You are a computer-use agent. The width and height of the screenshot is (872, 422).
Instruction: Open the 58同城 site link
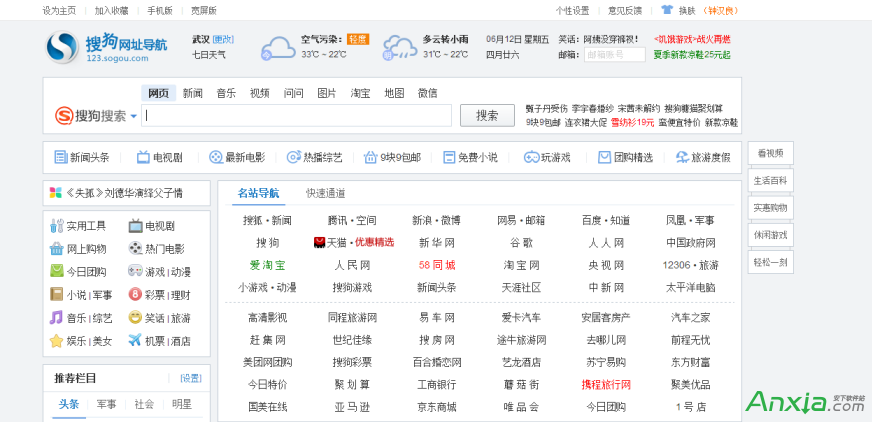pos(437,265)
